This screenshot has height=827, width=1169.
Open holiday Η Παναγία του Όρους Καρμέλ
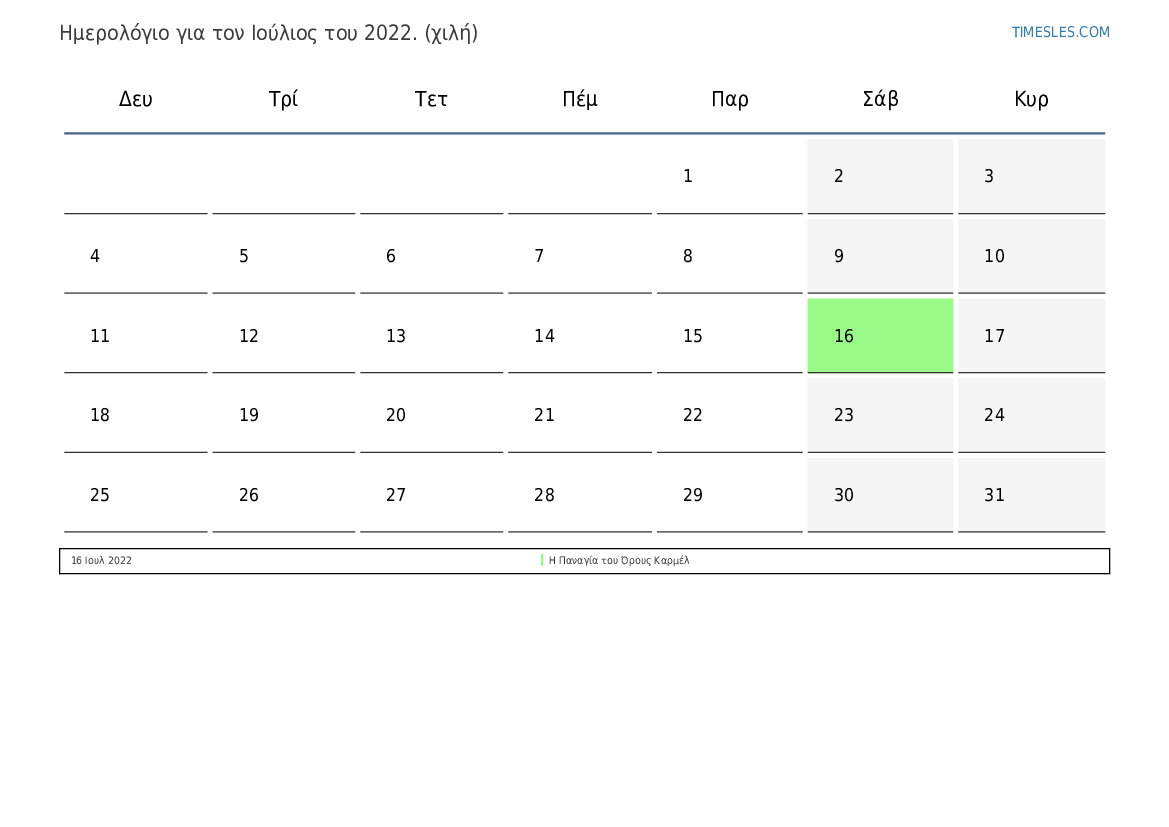pyautogui.click(x=619, y=561)
